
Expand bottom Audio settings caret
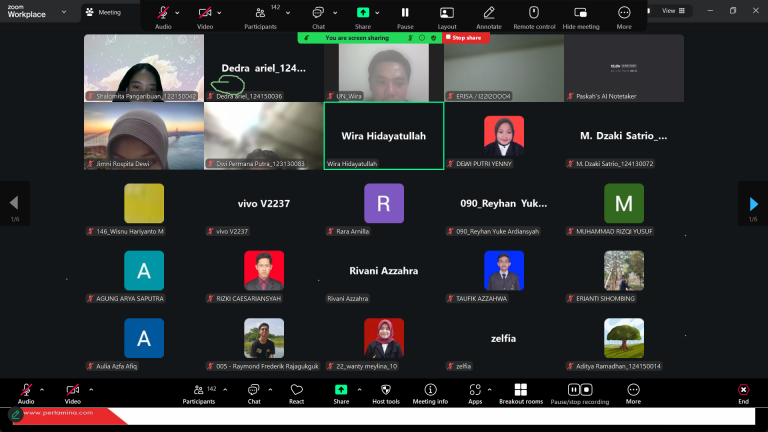[x=42, y=390]
